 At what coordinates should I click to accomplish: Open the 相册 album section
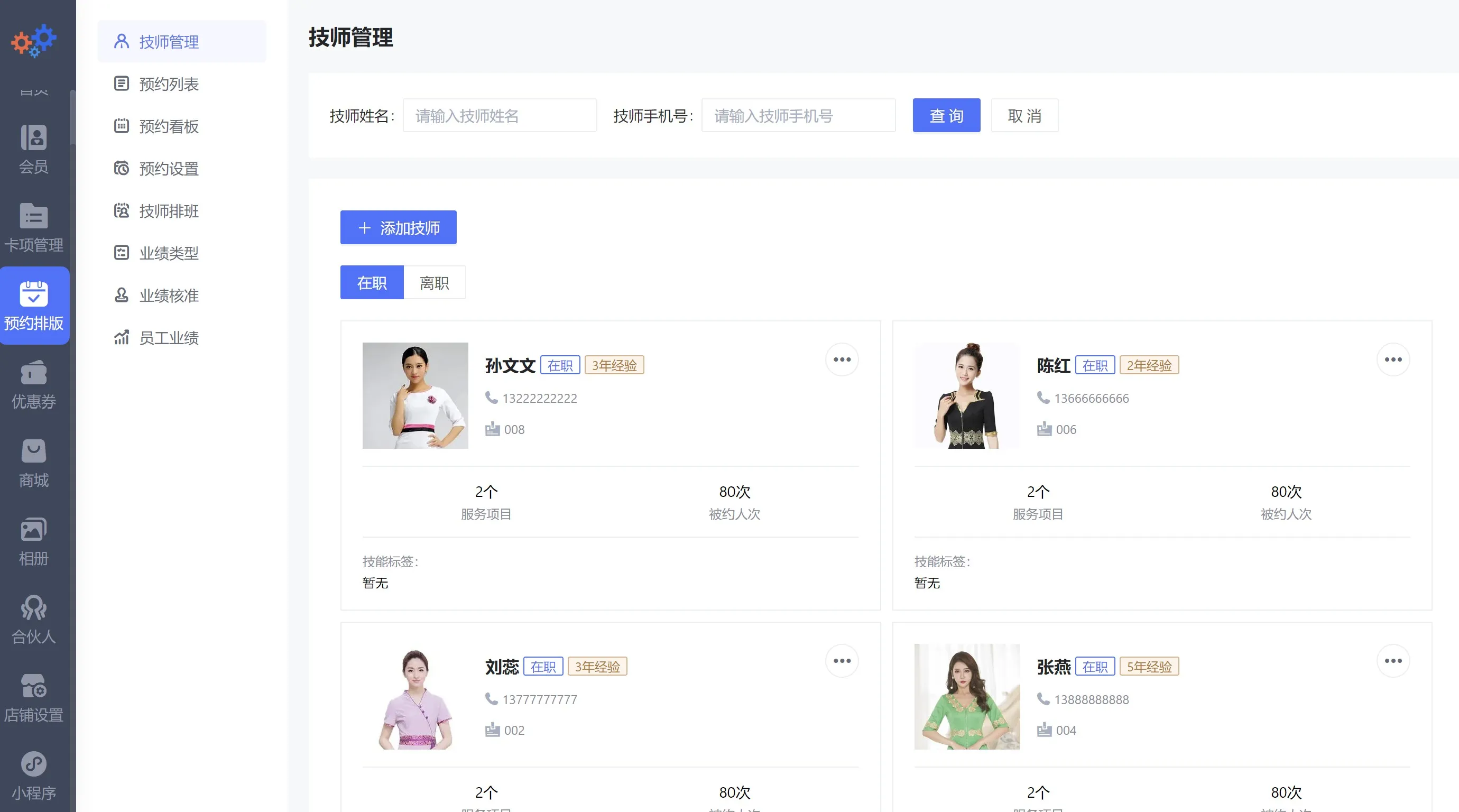(x=34, y=541)
